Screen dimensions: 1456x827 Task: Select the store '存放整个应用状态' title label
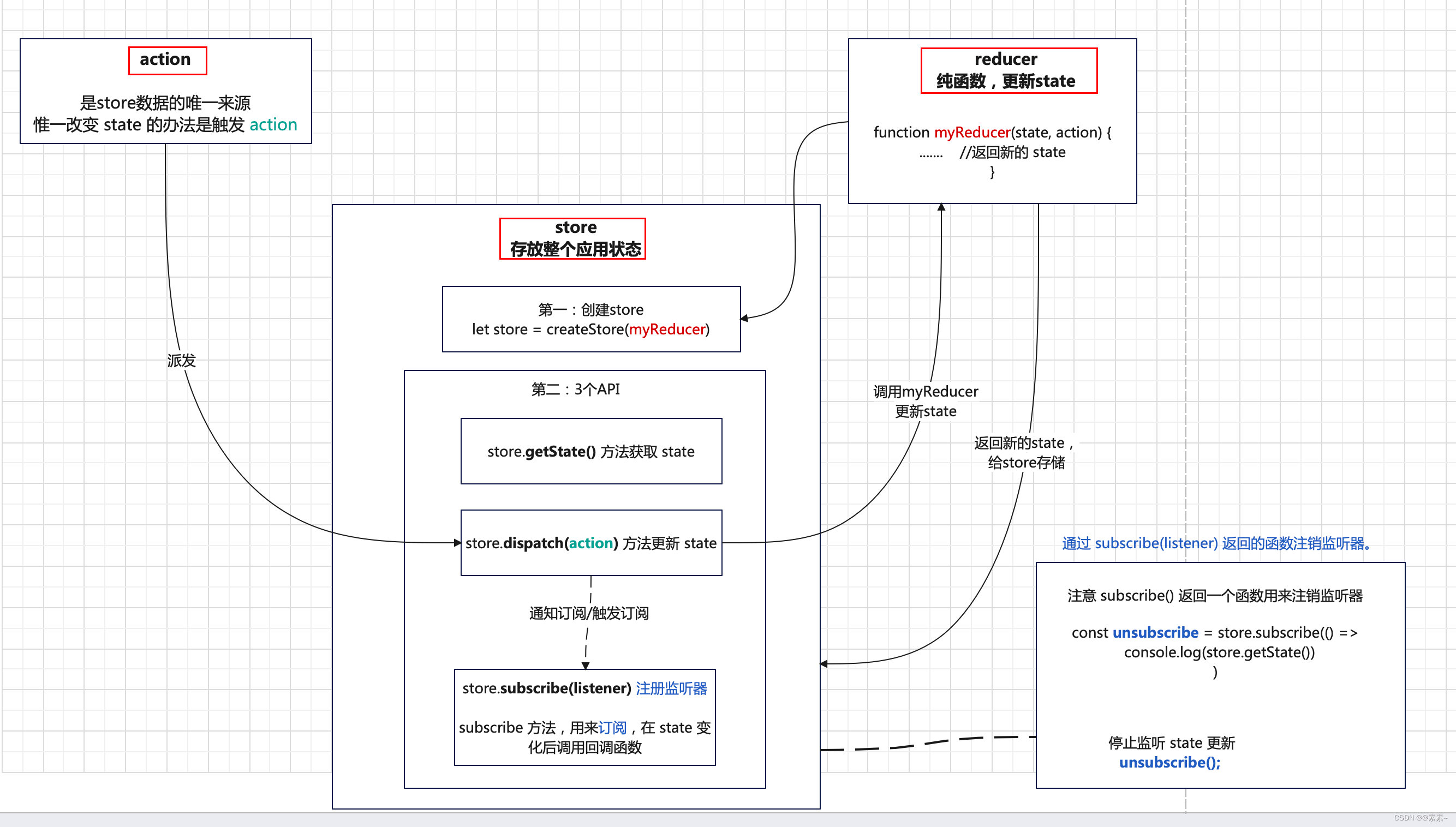coord(572,238)
